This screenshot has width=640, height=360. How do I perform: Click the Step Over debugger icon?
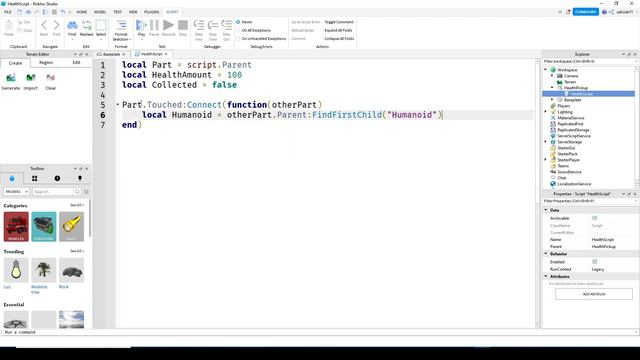(213, 25)
